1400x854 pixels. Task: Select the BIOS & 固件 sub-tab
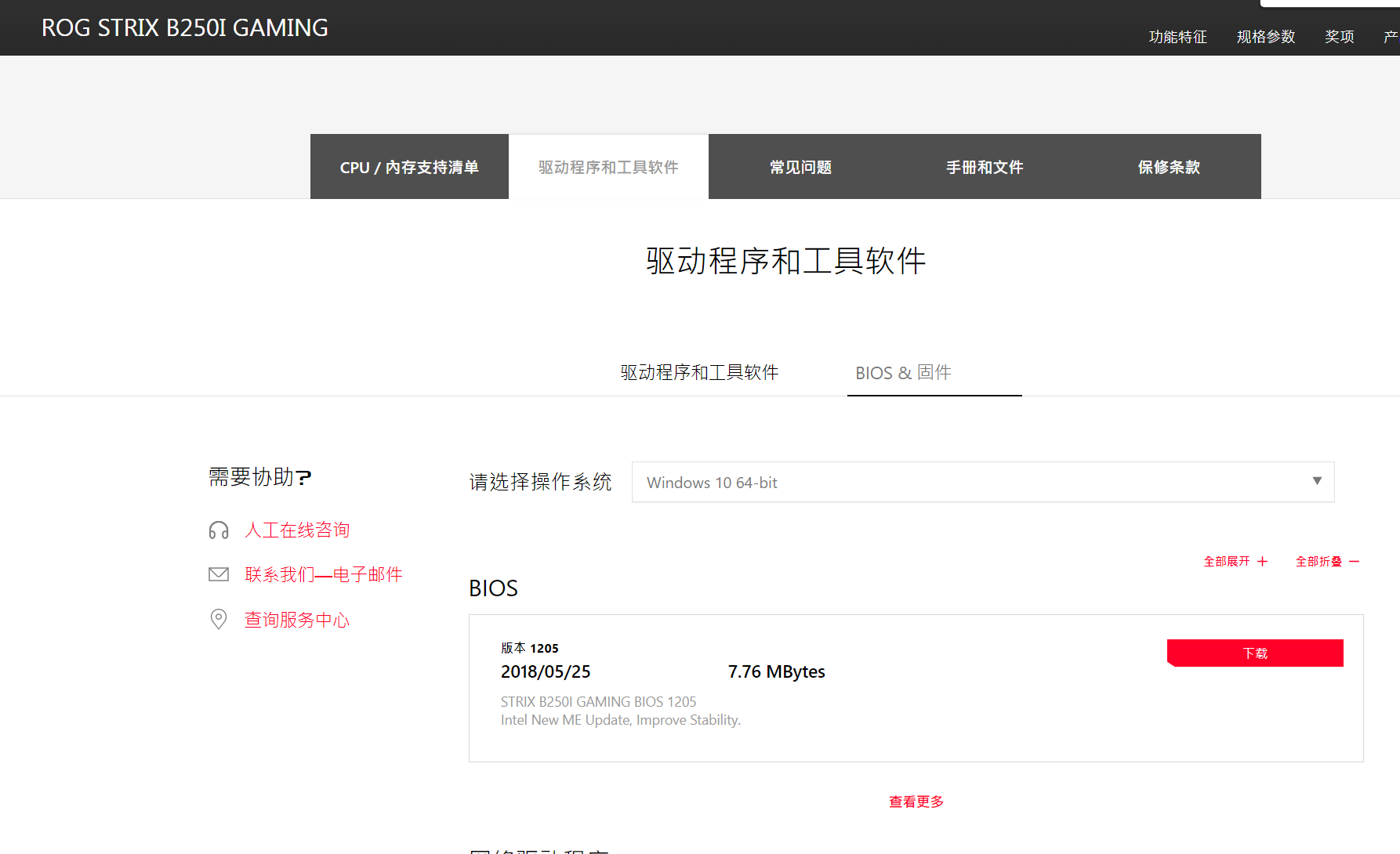click(903, 373)
